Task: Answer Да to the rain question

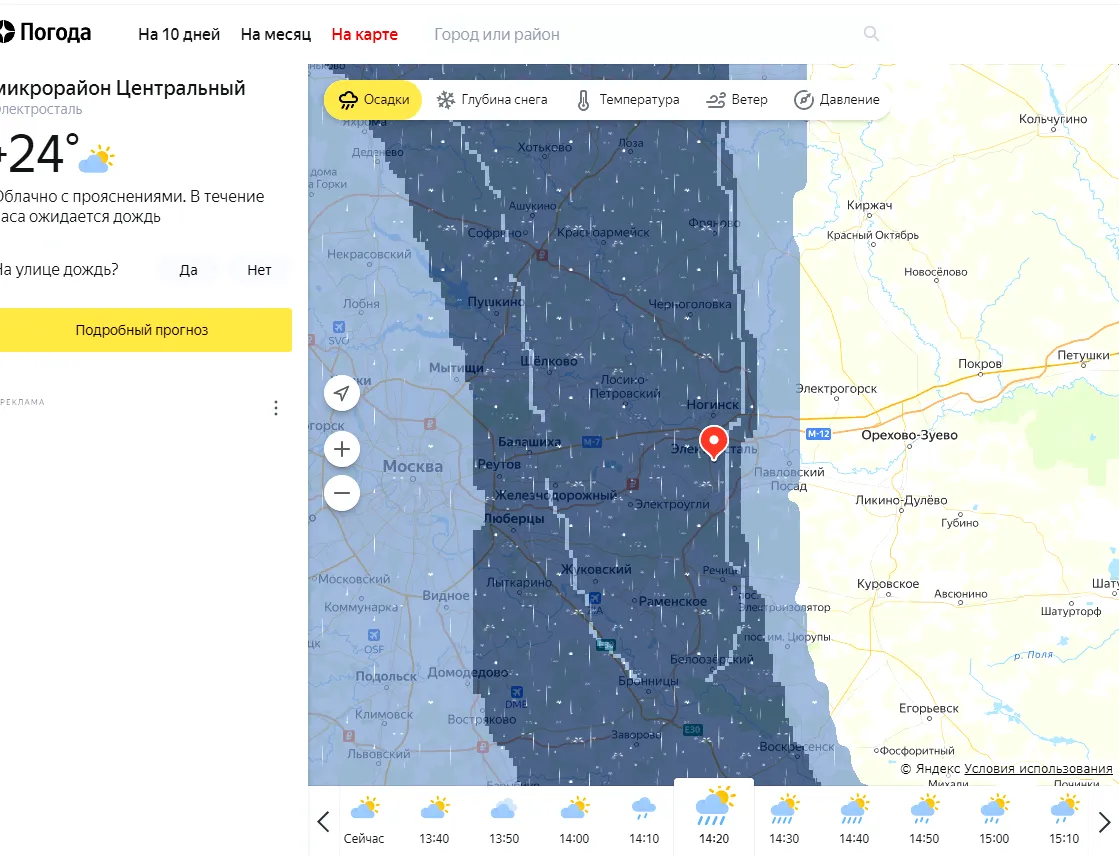Action: pos(188,270)
